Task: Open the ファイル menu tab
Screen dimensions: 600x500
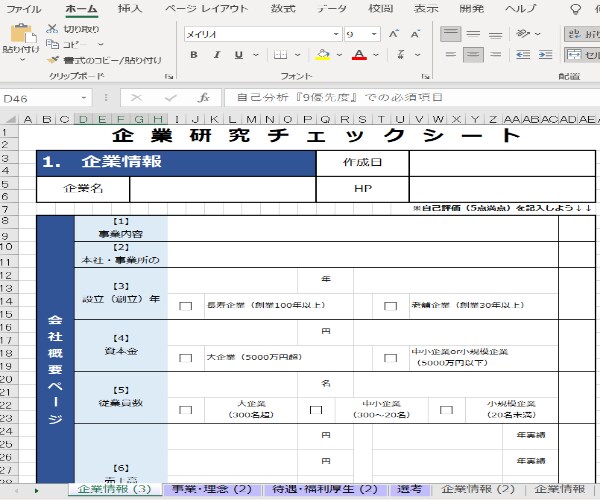Action: tap(24, 8)
